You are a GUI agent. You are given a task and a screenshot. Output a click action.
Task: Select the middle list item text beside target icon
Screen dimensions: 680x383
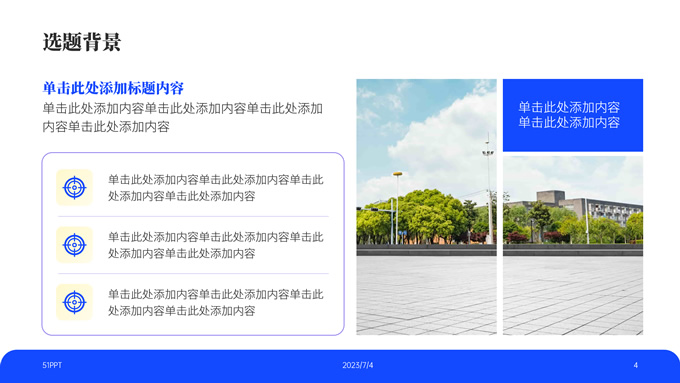(x=216, y=245)
